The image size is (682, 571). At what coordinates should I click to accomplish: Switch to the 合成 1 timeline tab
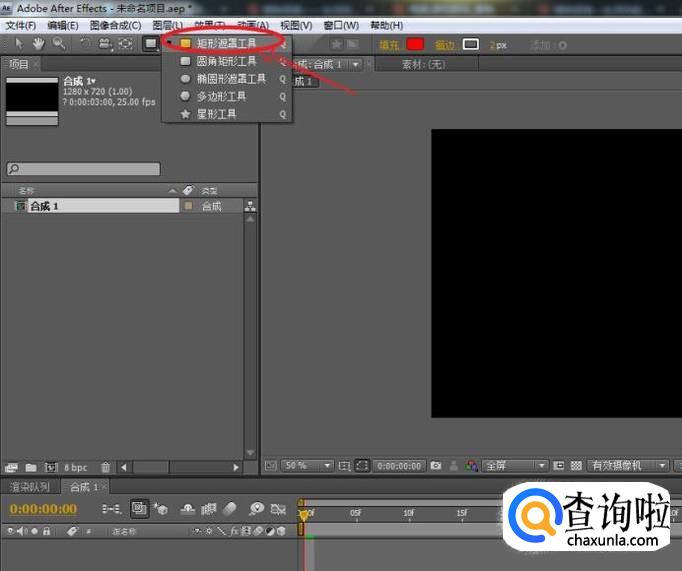84,487
